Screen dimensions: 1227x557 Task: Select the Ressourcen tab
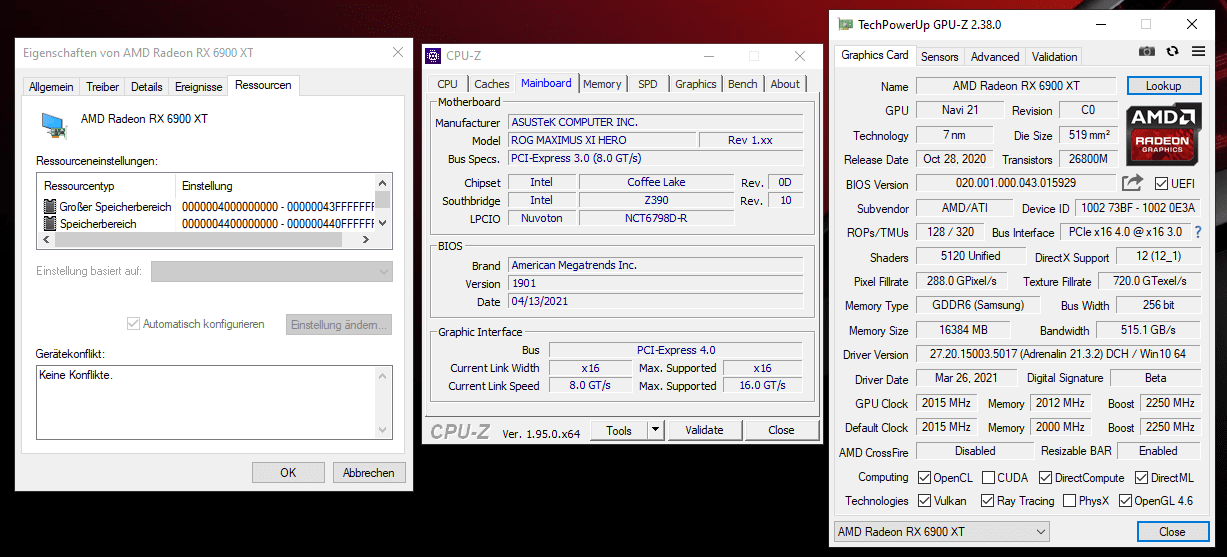(263, 86)
